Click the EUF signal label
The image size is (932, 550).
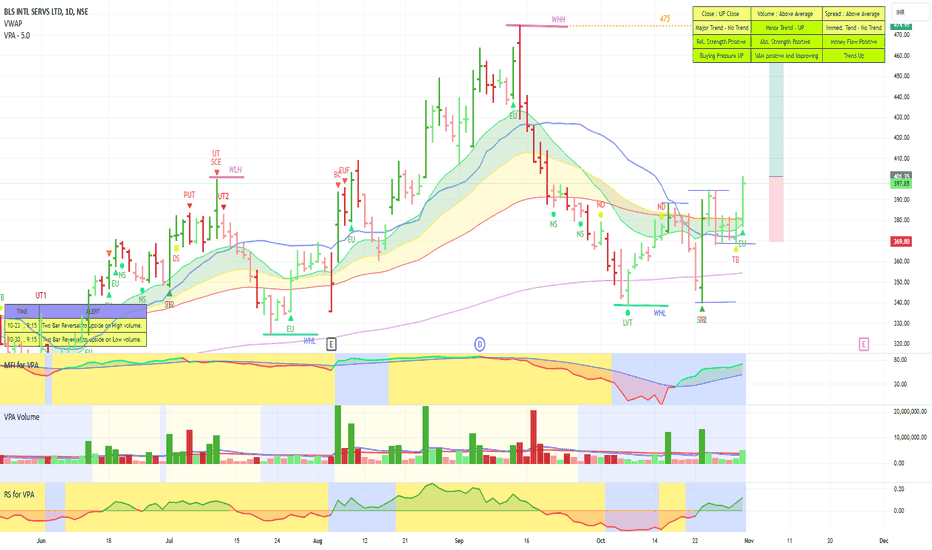(344, 171)
